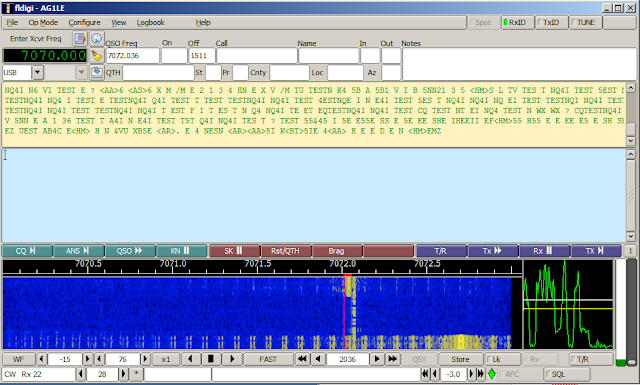640x385 pixels.
Task: Click the QSY button
Action: (419, 359)
